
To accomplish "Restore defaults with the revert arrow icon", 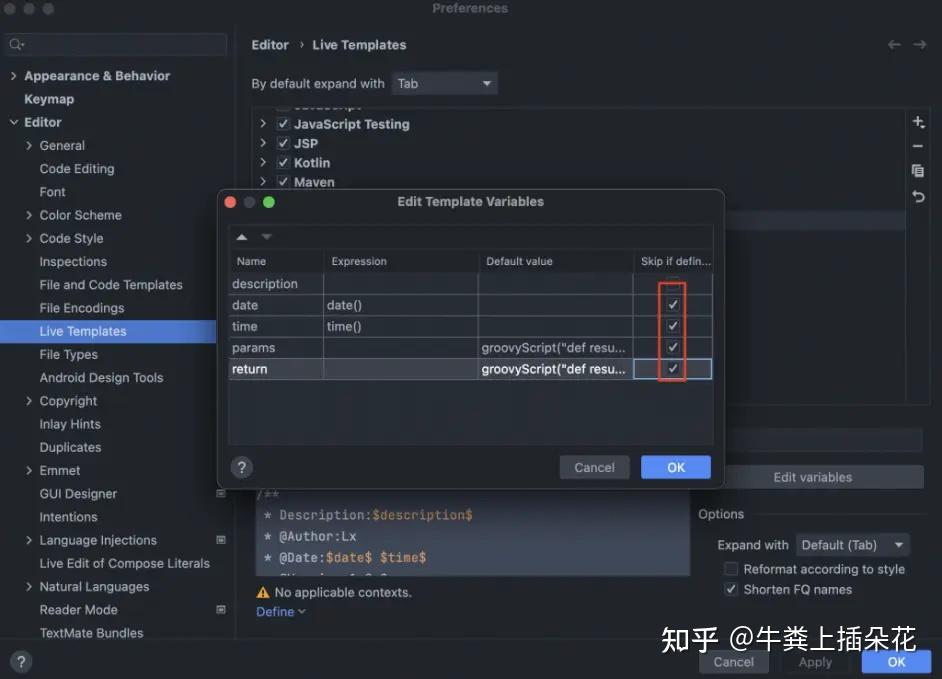I will 918,196.
